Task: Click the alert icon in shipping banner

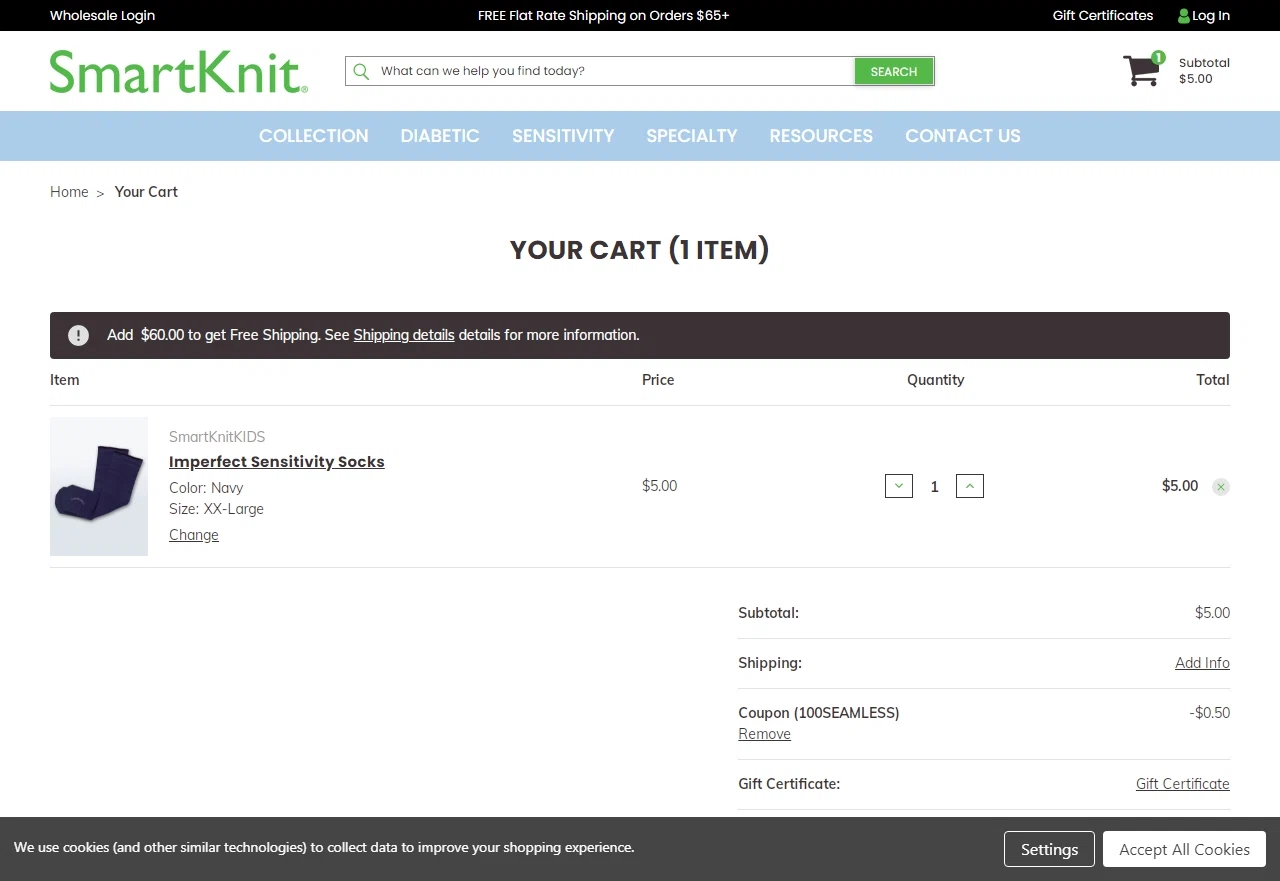Action: tap(78, 335)
